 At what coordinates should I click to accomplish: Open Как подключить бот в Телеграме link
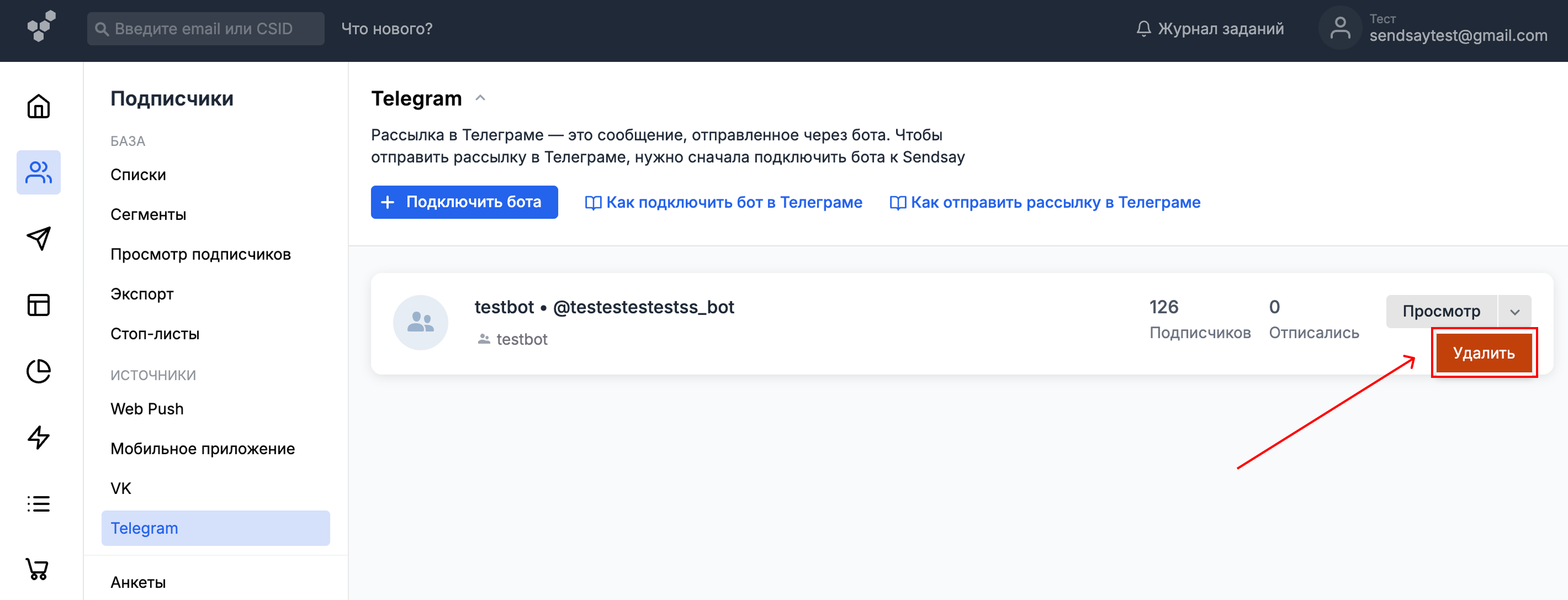(723, 202)
